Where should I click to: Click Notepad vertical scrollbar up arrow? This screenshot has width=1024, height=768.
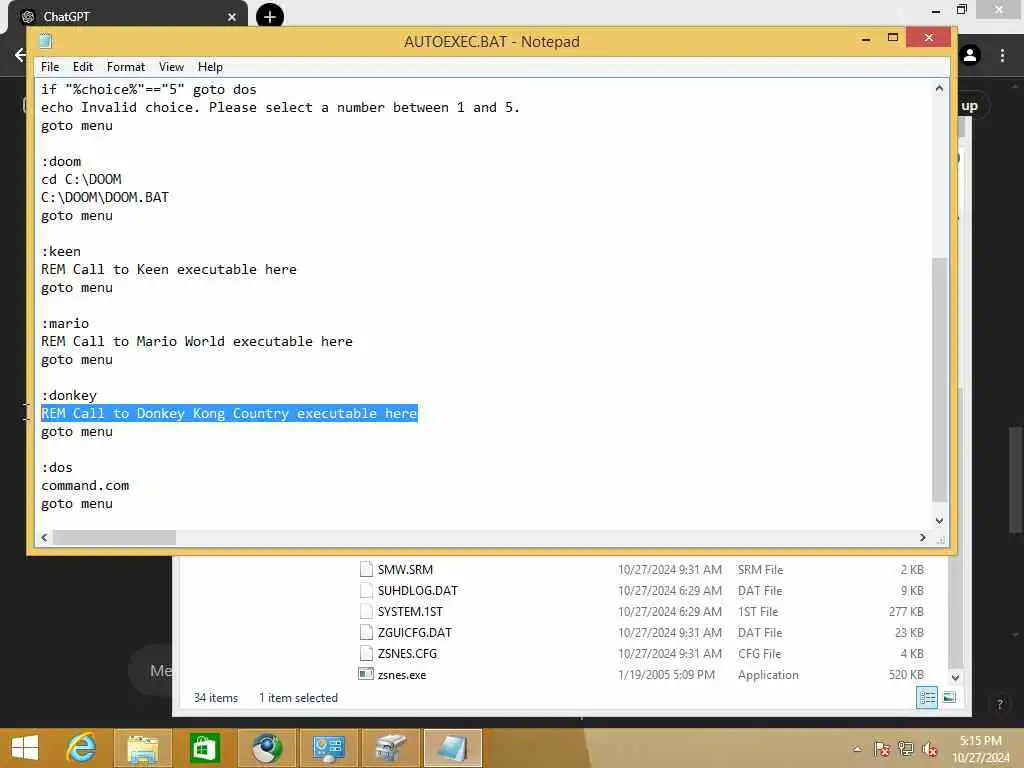click(939, 88)
